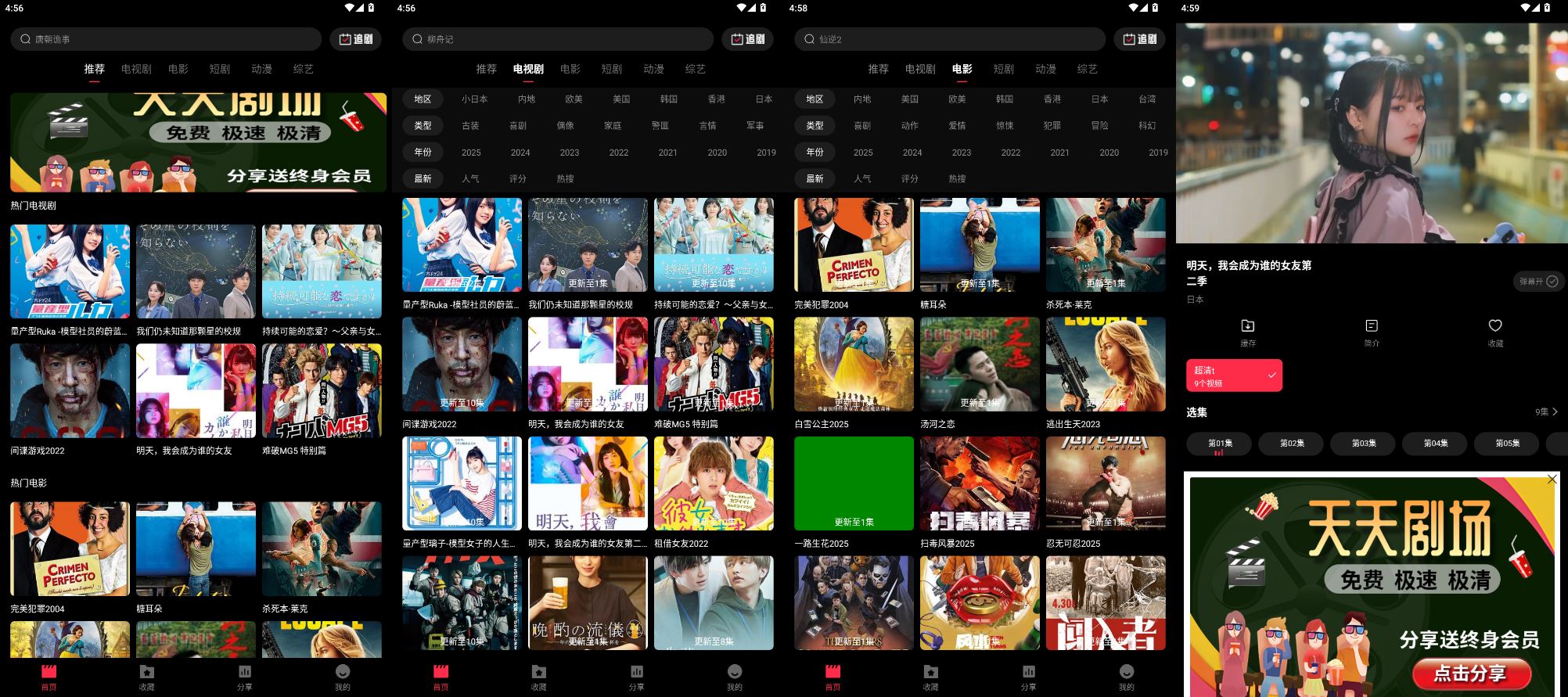The width and height of the screenshot is (1568, 697).
Task: Tap 追剧 calendar button on the 电视剧 screen
Action: (x=748, y=39)
